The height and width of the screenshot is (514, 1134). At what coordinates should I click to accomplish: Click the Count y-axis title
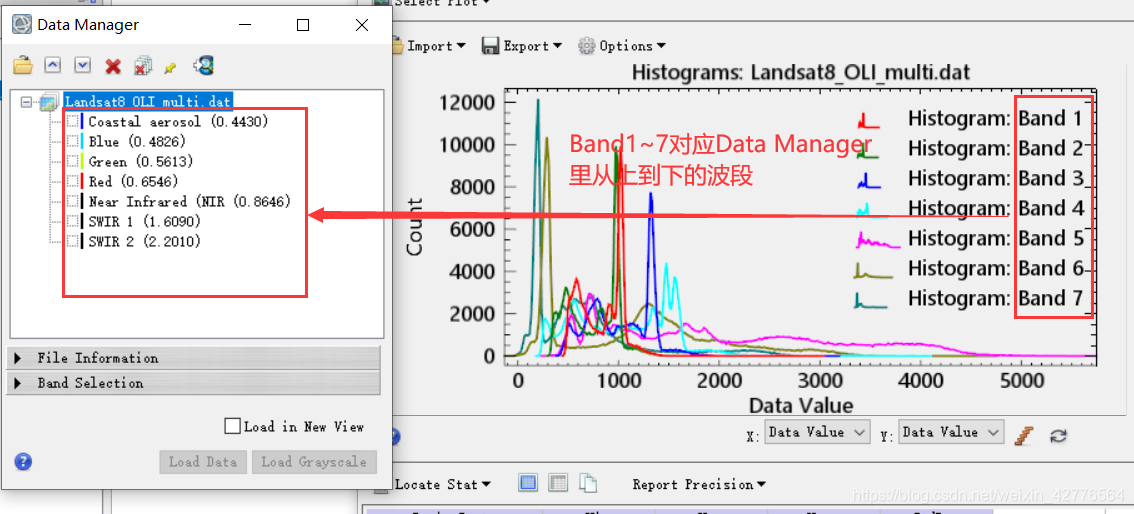coord(414,229)
